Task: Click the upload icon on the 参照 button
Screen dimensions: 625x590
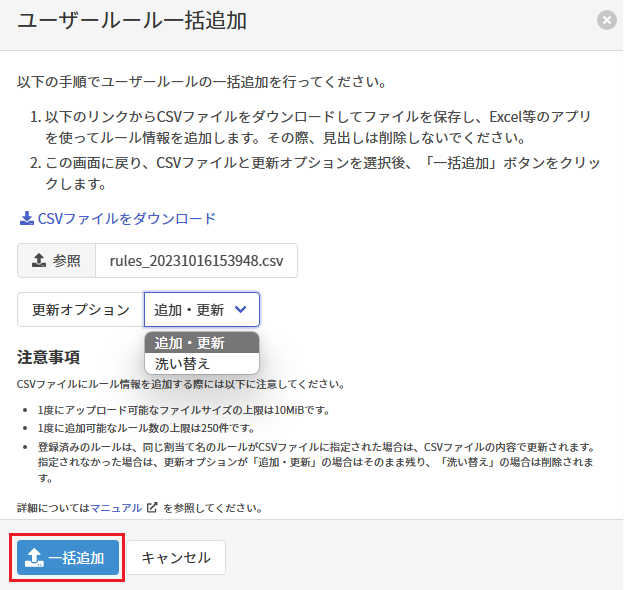Action: point(39,260)
